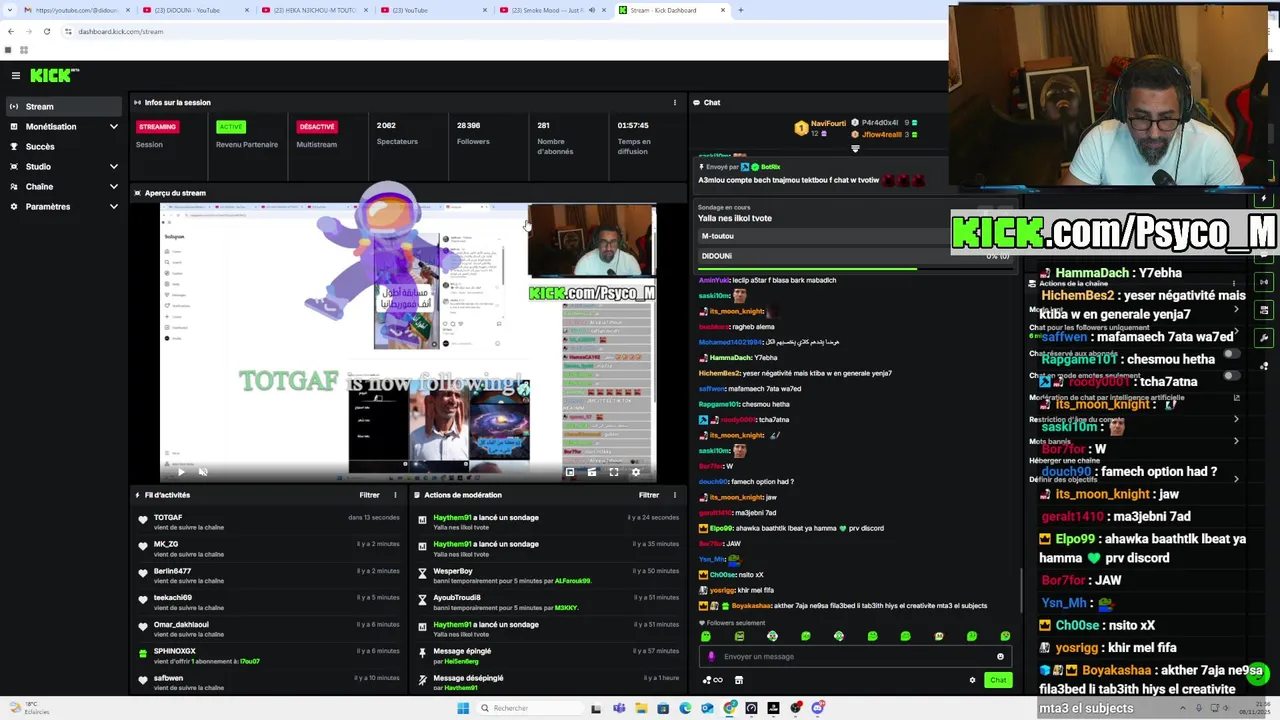This screenshot has width=1280, height=720.
Task: Open the Windows Start menu
Action: [463, 708]
